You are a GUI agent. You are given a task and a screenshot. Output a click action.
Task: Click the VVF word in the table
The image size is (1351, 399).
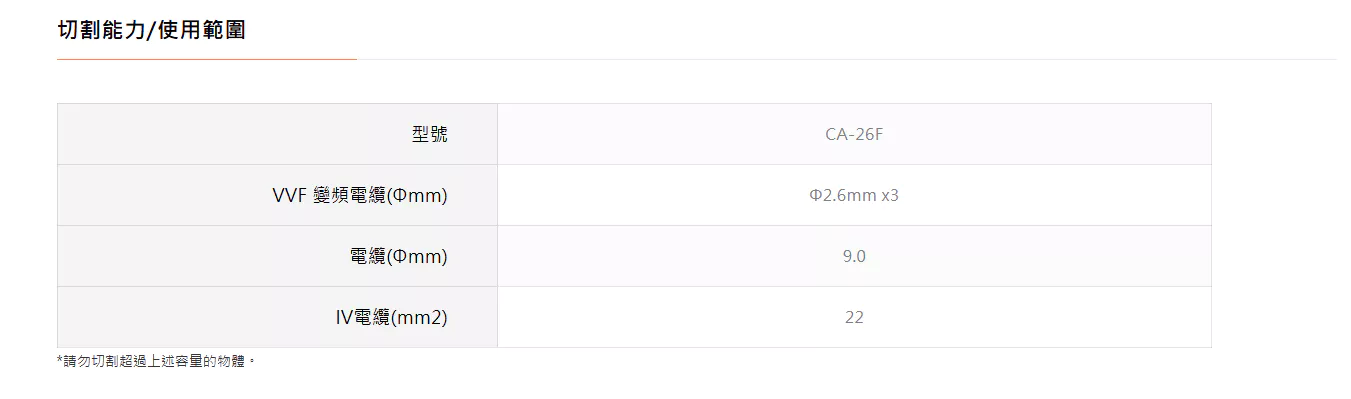coord(290,196)
